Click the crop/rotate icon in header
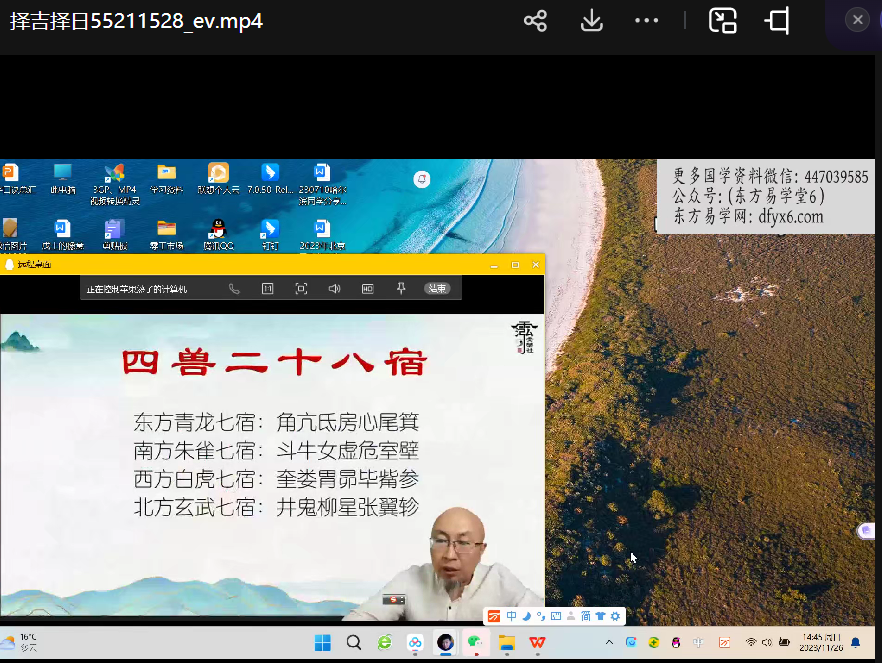882x663 pixels. pyautogui.click(x=777, y=21)
